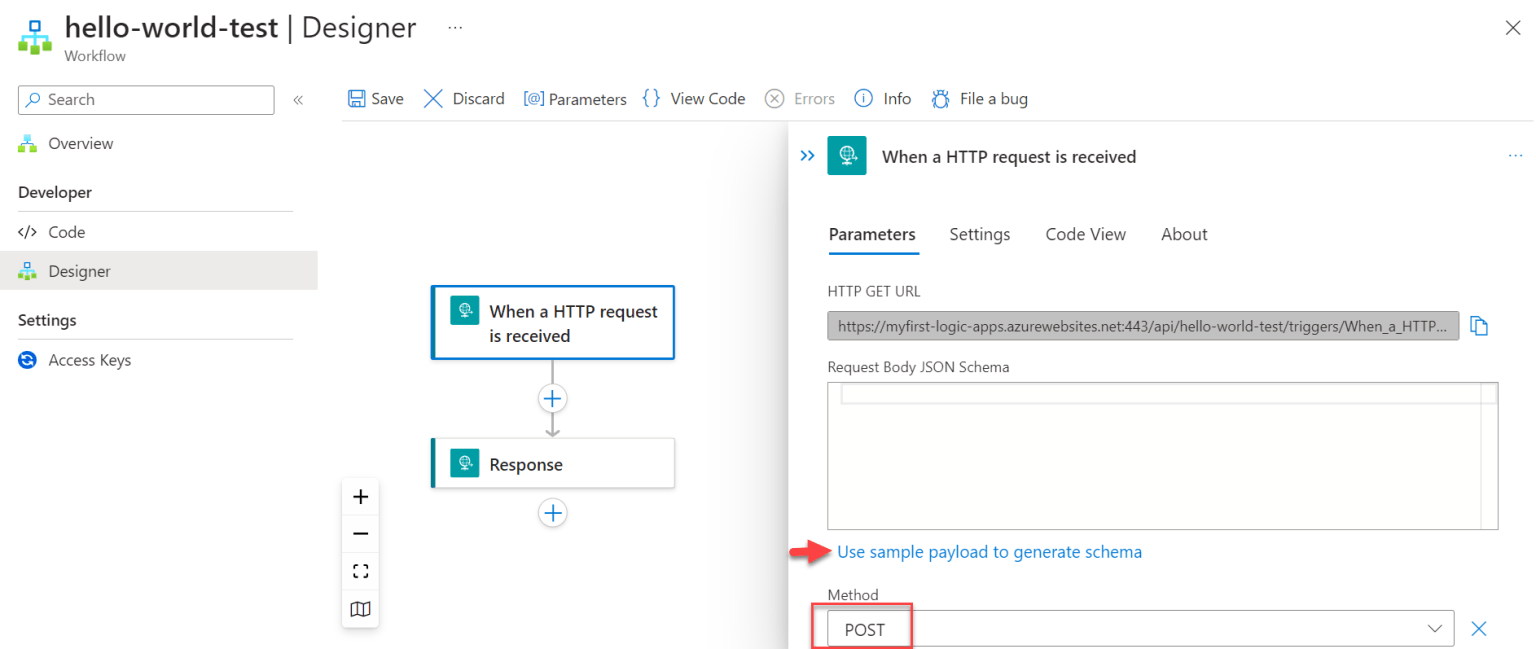
Task: Collapse the left navigation sidebar
Action: [297, 100]
